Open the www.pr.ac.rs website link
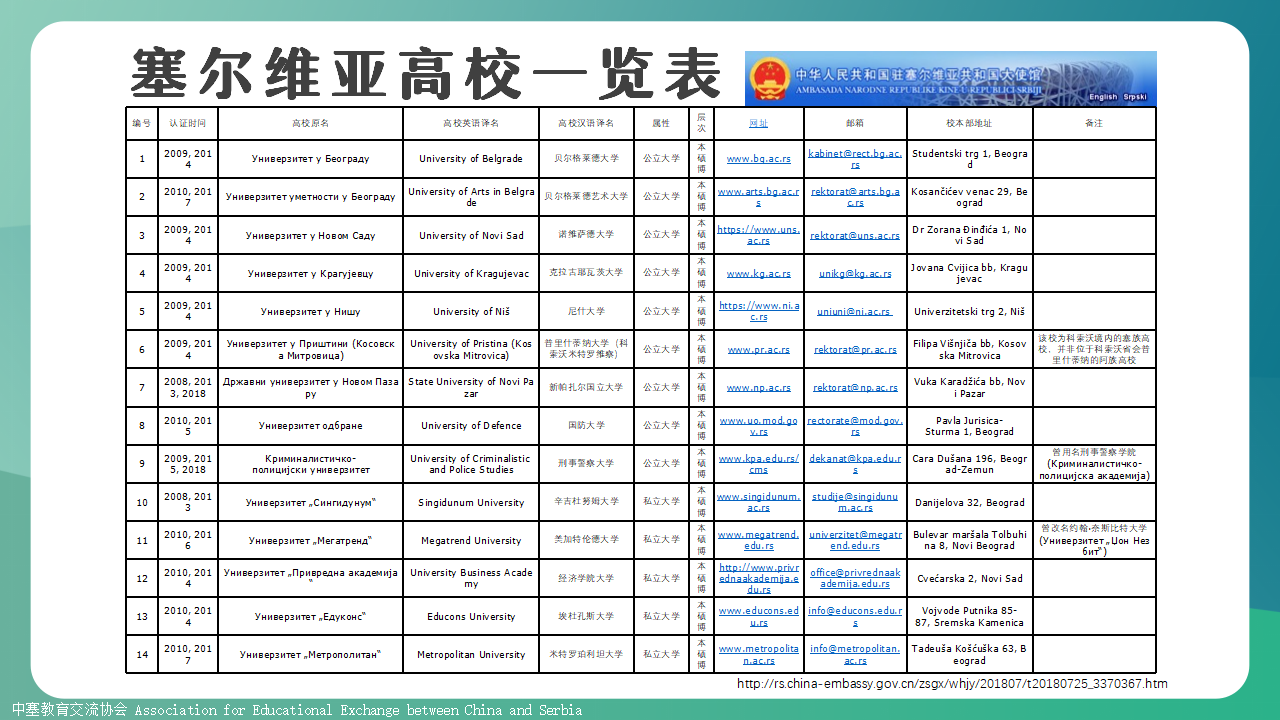1280x720 pixels. click(x=759, y=349)
